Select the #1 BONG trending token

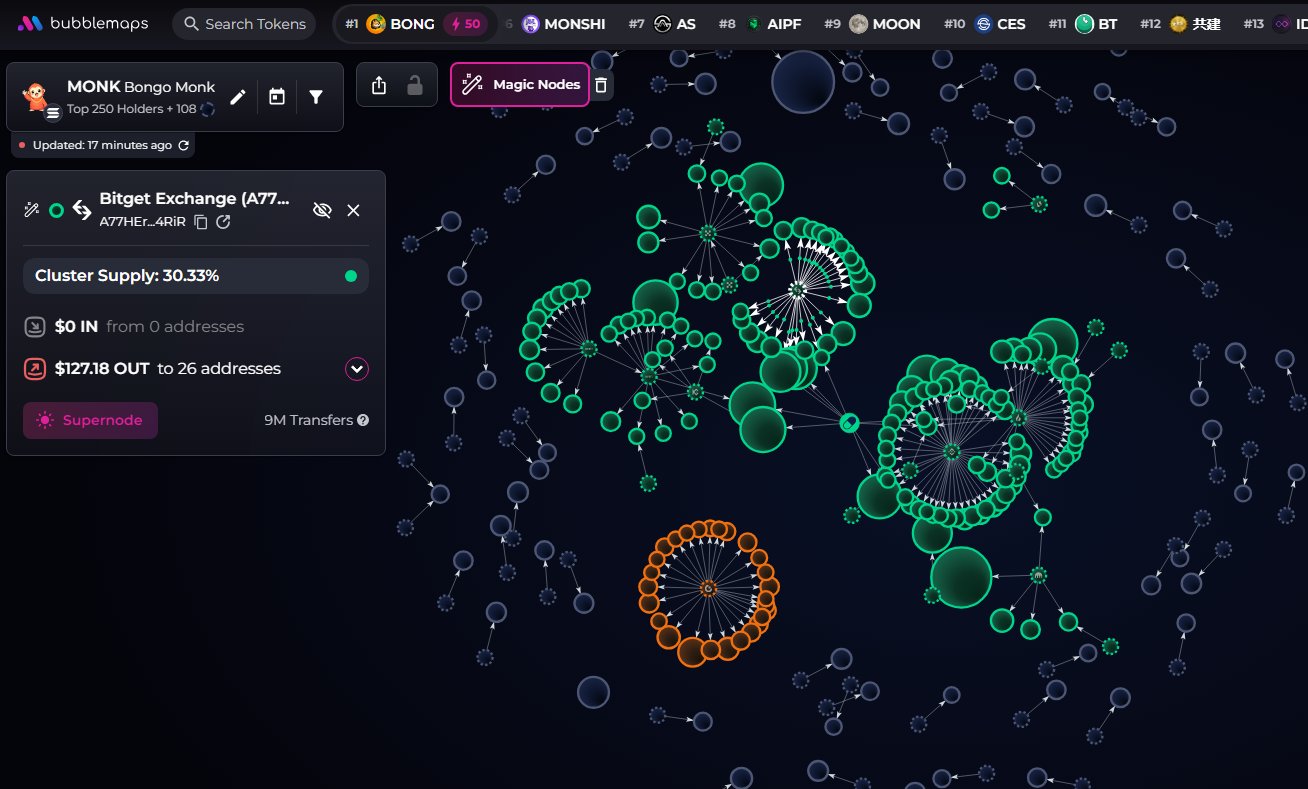tap(400, 24)
